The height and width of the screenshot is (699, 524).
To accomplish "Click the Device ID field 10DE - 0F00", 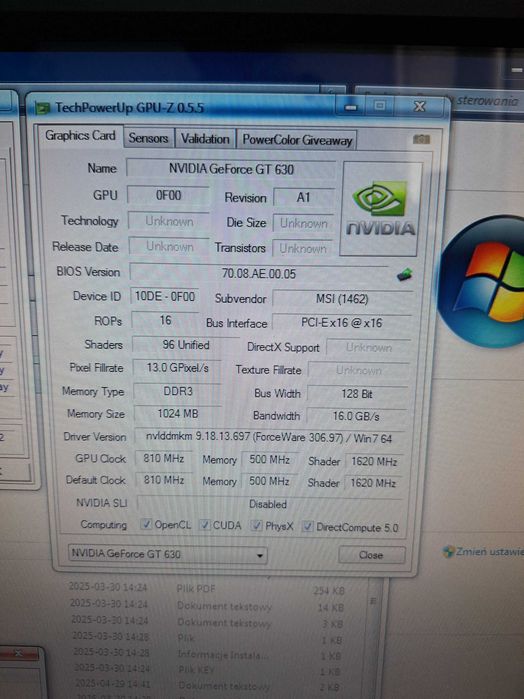I will (165, 296).
